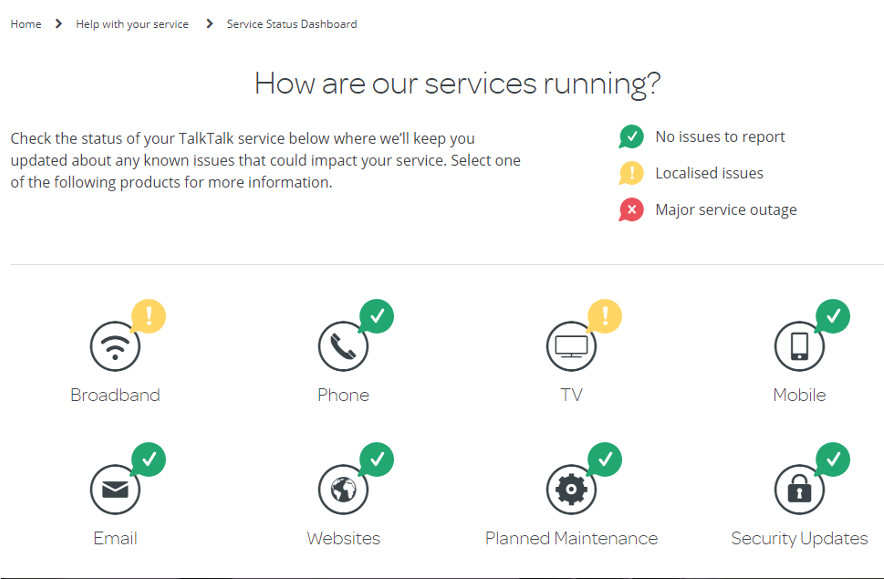Click the Security Updates text label

click(x=799, y=539)
